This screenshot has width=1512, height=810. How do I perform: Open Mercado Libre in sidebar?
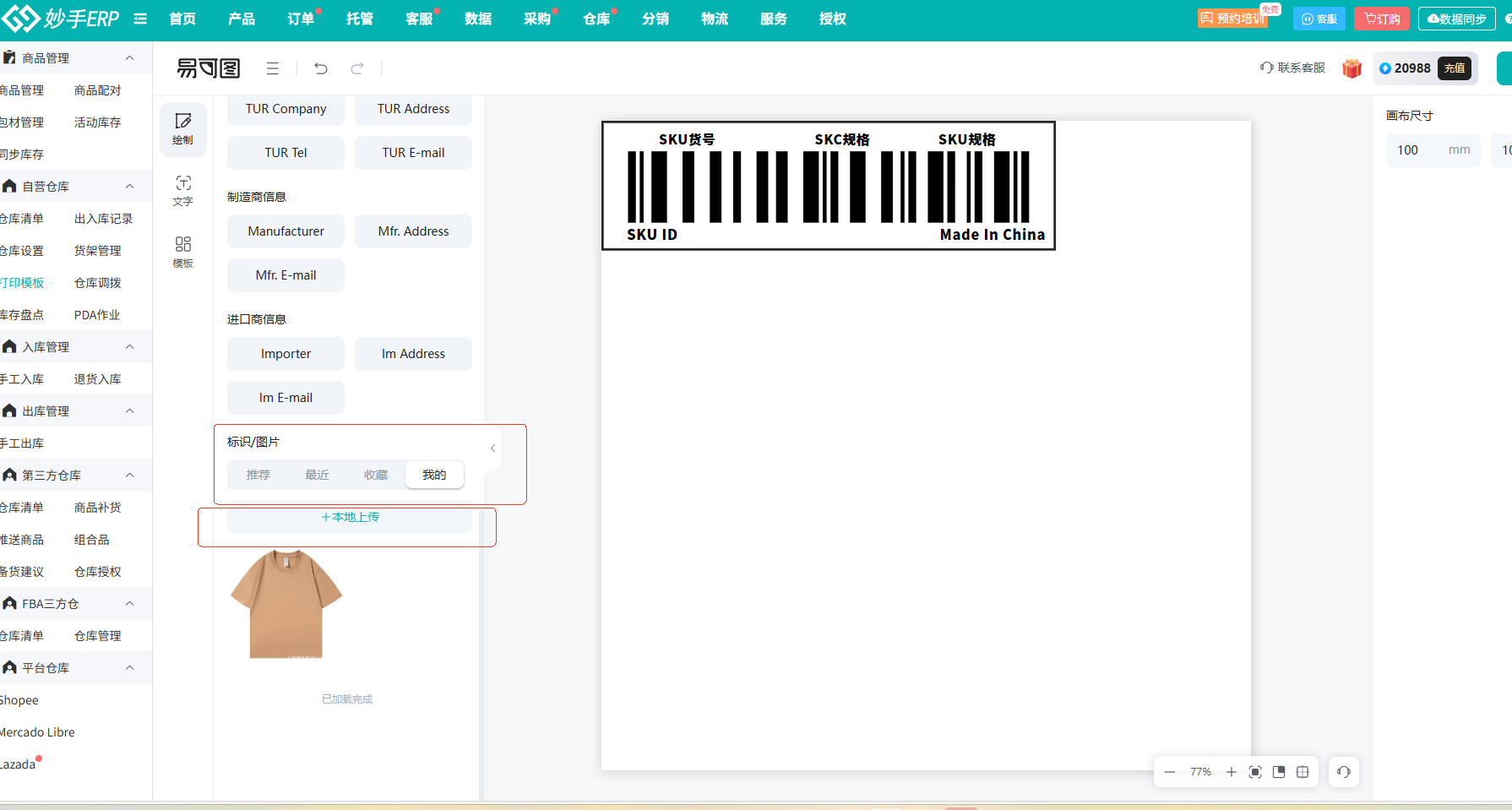(37, 732)
